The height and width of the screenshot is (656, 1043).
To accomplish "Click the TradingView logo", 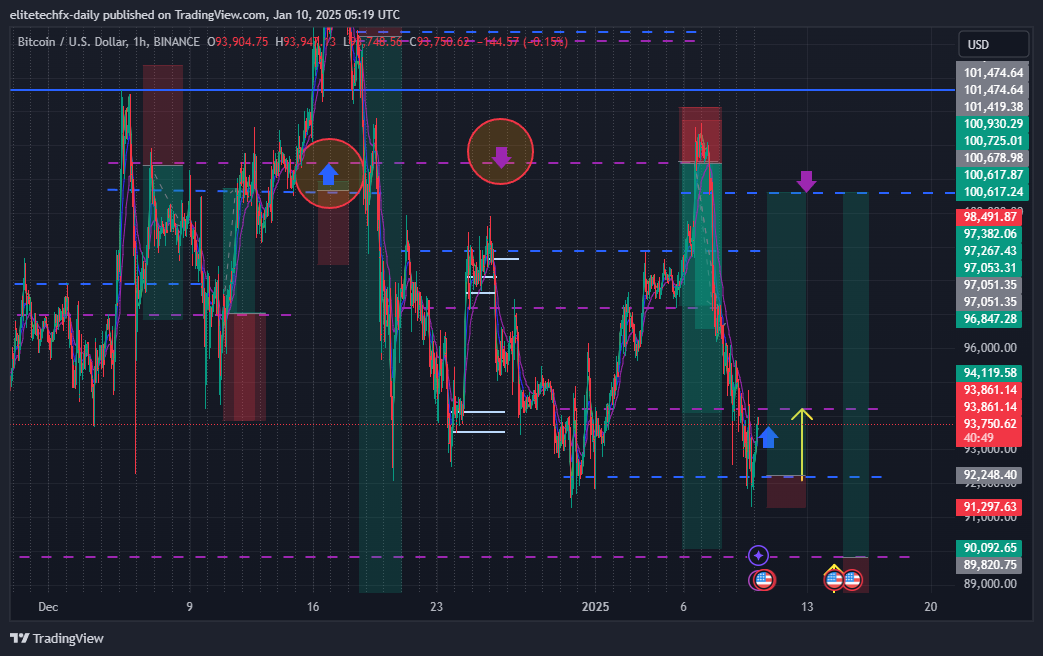I will pos(57,638).
